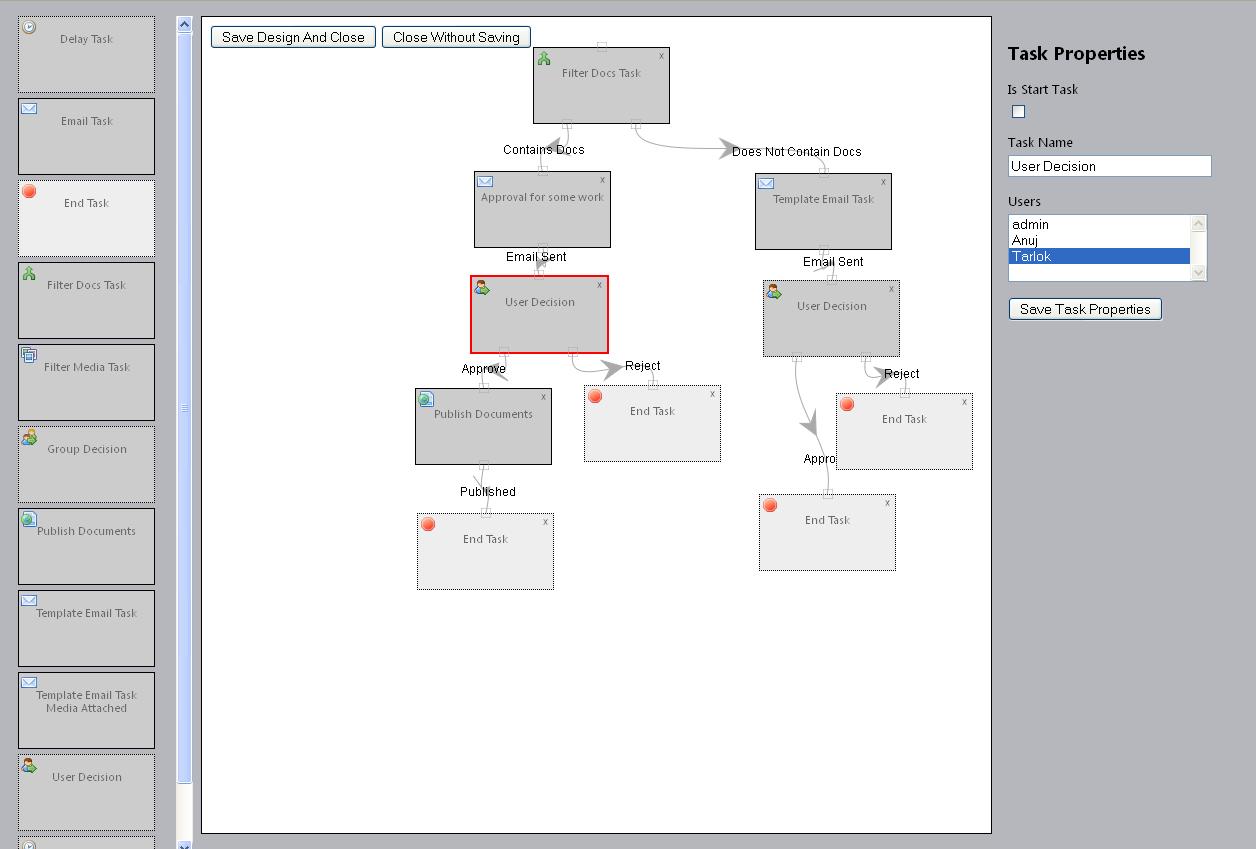1256x849 pixels.
Task: Click Email Sent label under Approval for some work
Action: click(536, 257)
